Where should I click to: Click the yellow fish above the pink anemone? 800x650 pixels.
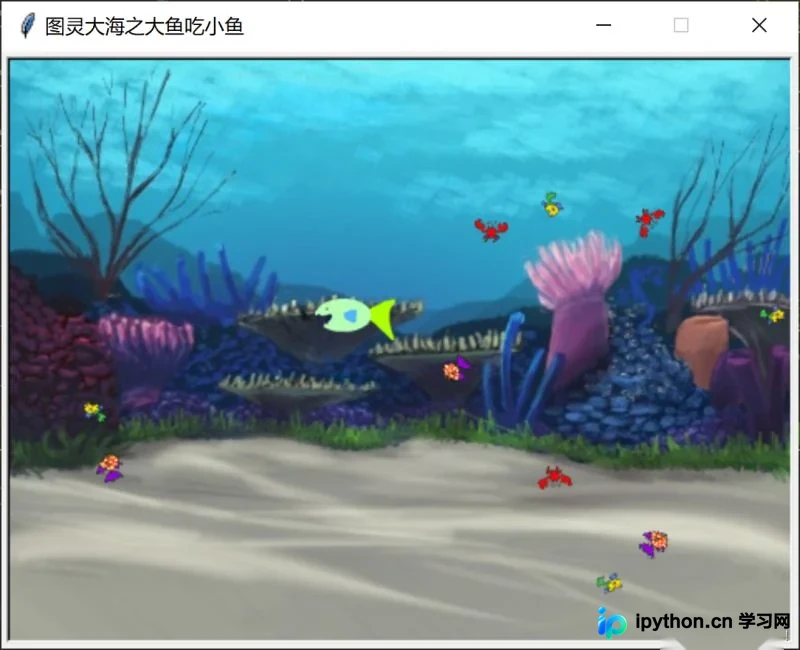[552, 205]
